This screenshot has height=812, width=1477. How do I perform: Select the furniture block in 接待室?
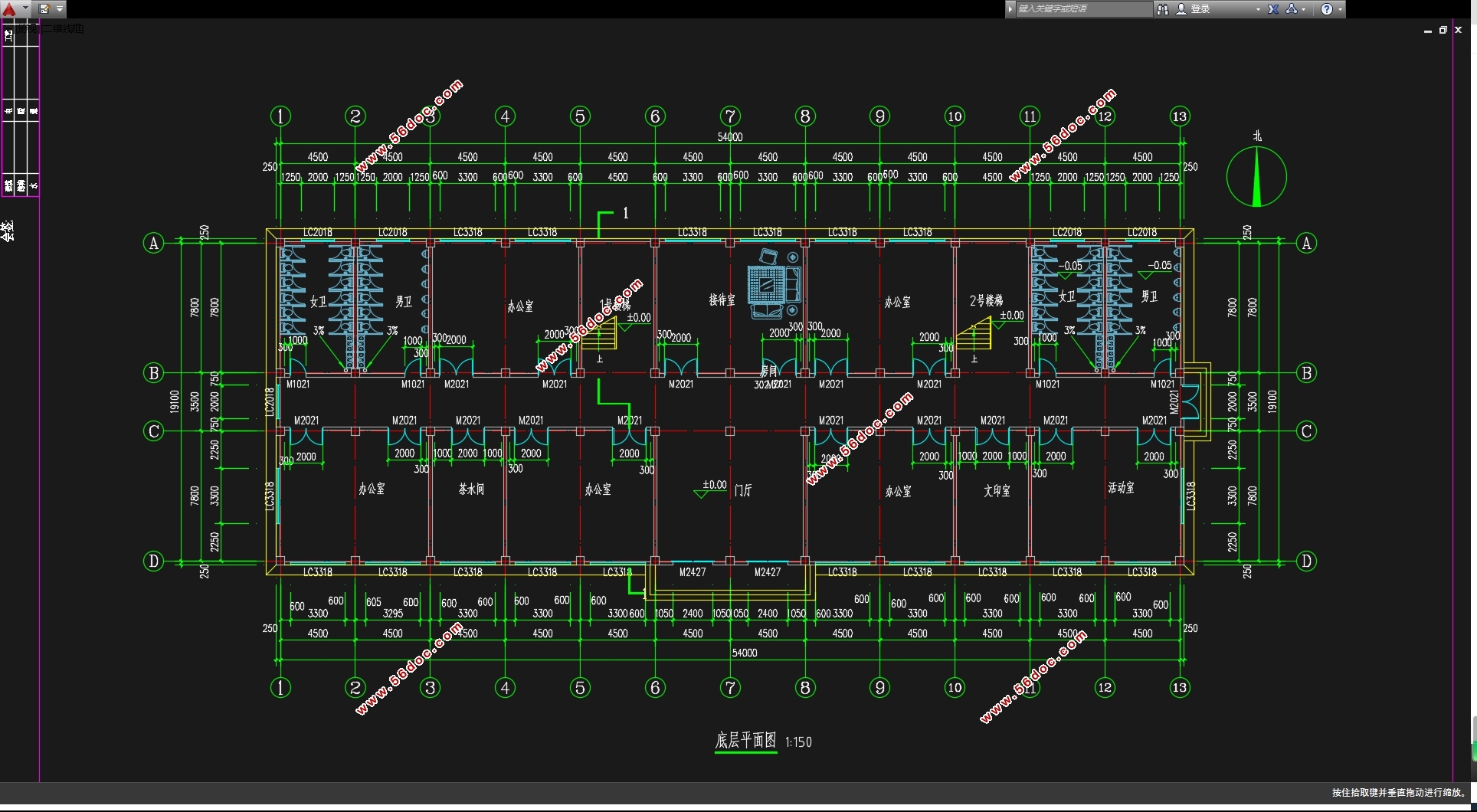(x=775, y=283)
